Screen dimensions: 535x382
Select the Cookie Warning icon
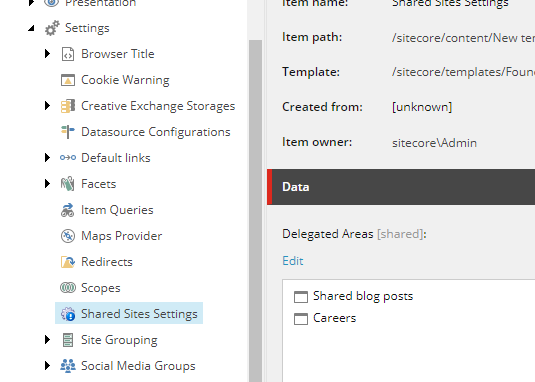[68, 80]
